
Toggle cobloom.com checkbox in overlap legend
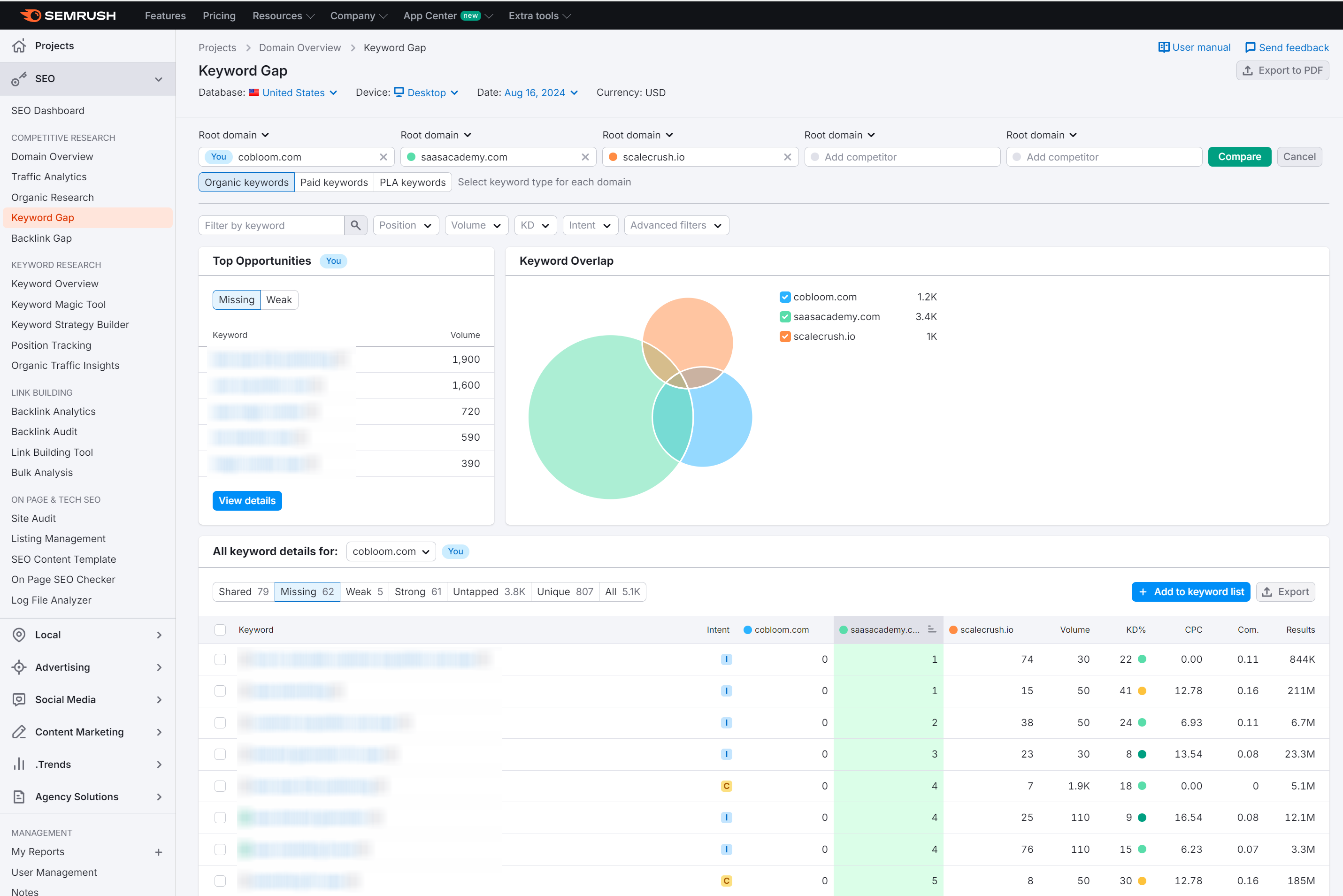[x=785, y=297]
